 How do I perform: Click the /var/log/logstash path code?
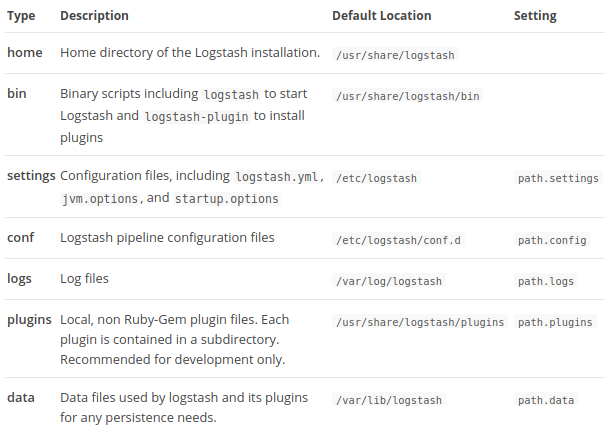[390, 282]
